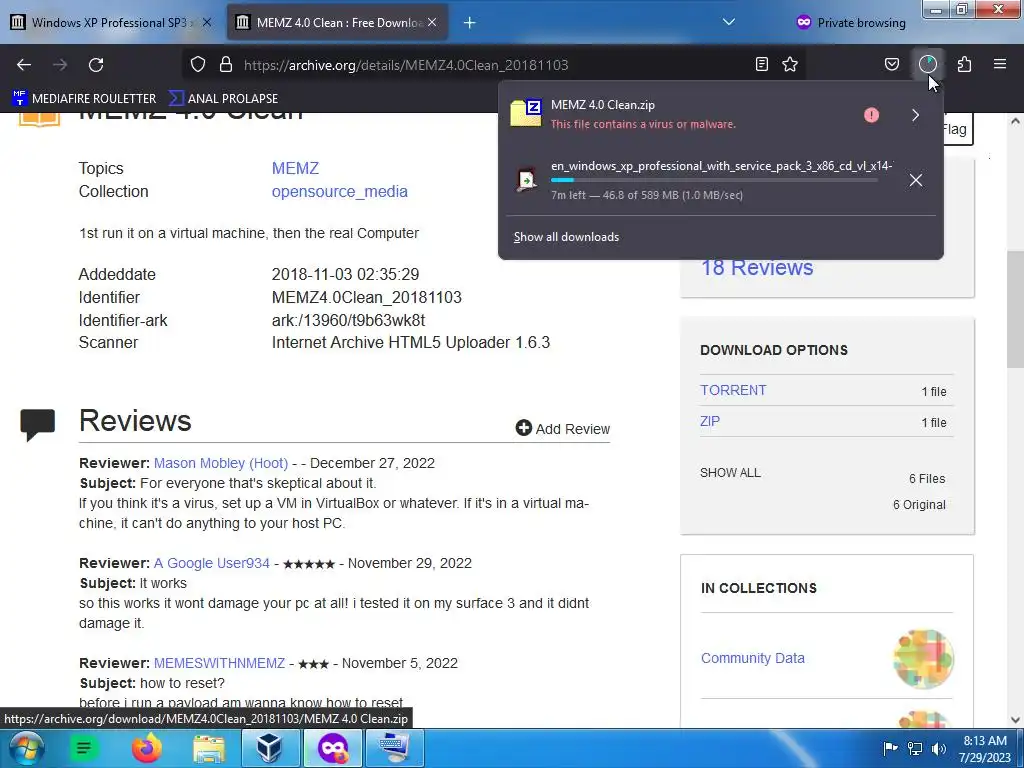Open Action Center flag tray icon
The height and width of the screenshot is (768, 1024).
tap(890, 748)
